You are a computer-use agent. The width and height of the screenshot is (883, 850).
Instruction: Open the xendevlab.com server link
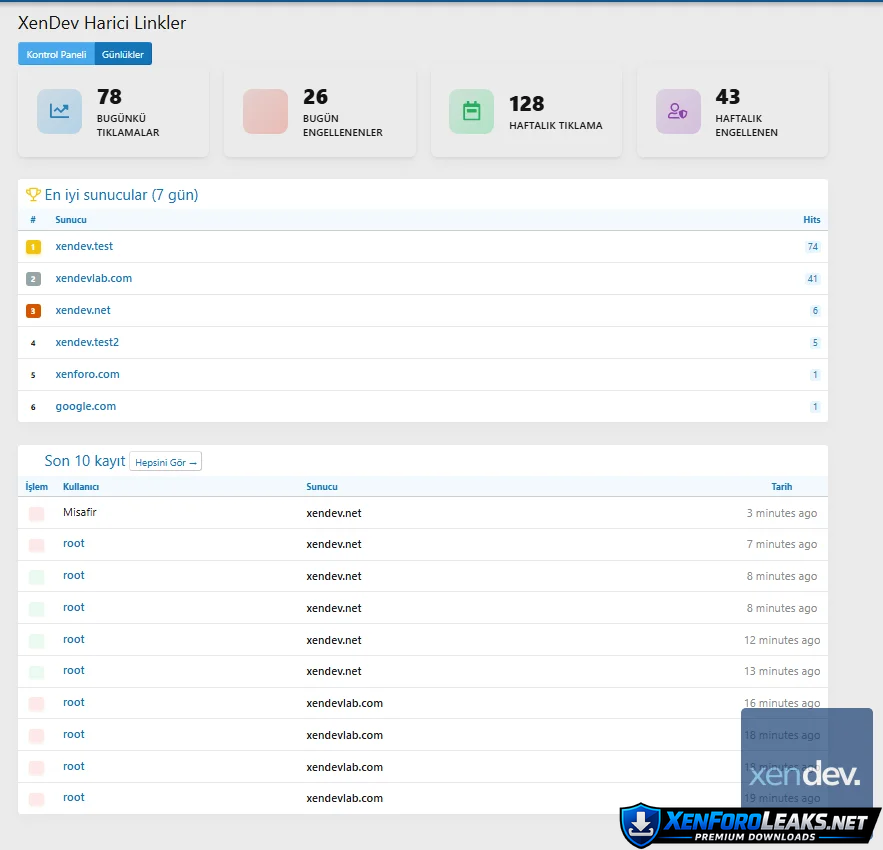(x=93, y=278)
